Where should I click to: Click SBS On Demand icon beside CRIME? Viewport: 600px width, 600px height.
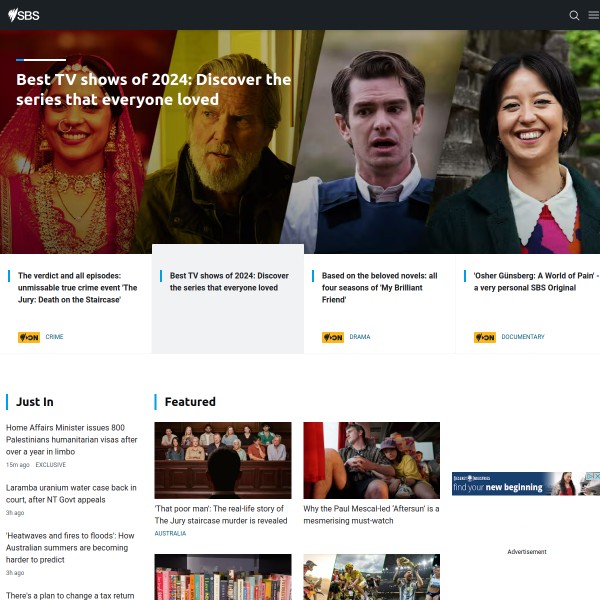(x=29, y=337)
